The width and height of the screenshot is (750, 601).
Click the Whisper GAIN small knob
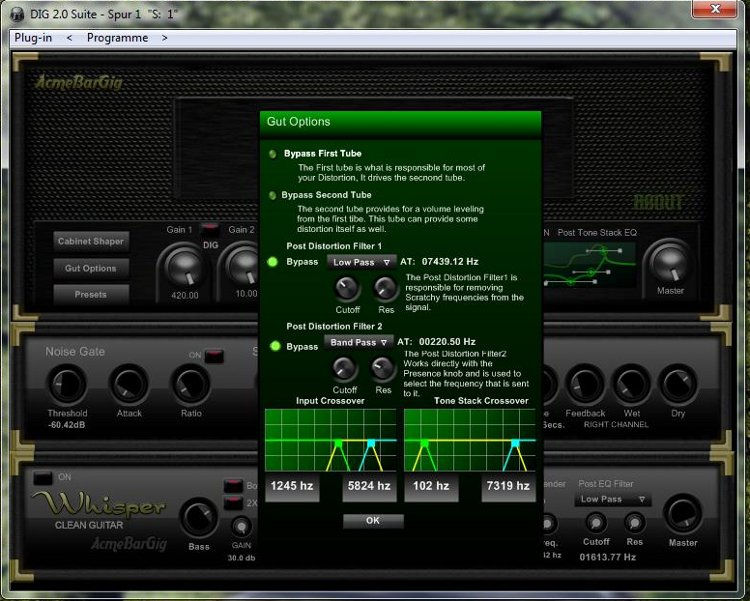pos(242,527)
